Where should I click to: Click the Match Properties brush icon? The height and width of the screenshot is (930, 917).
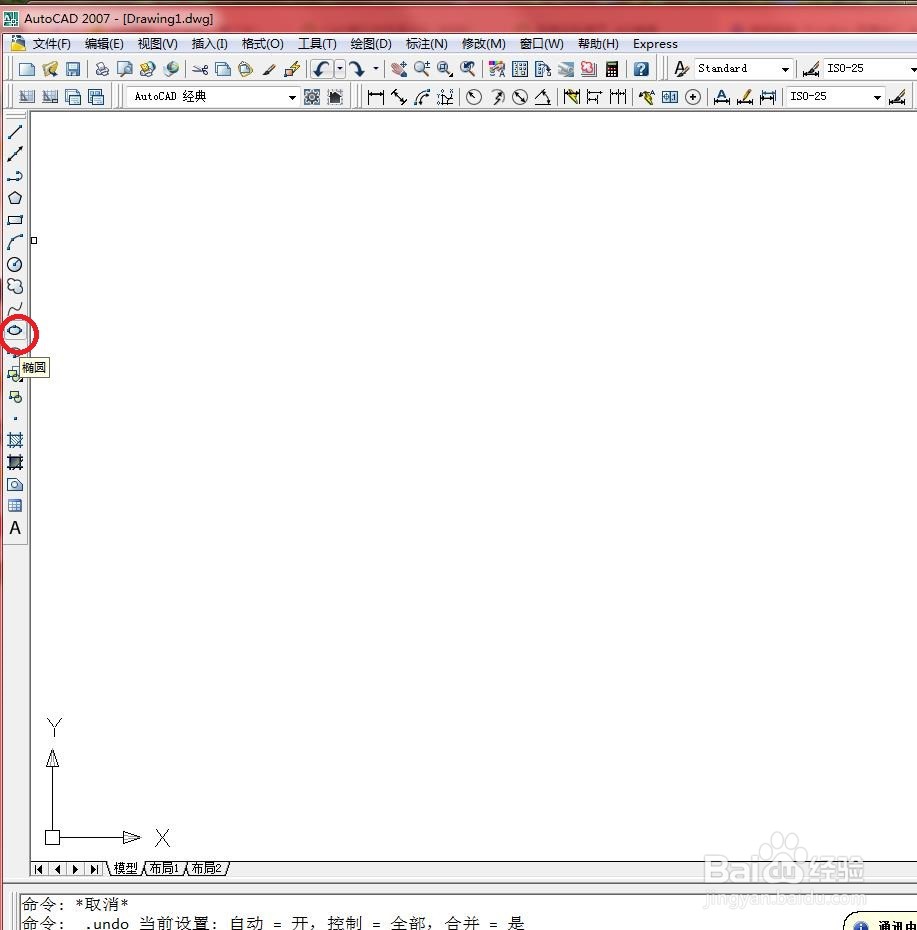[269, 69]
